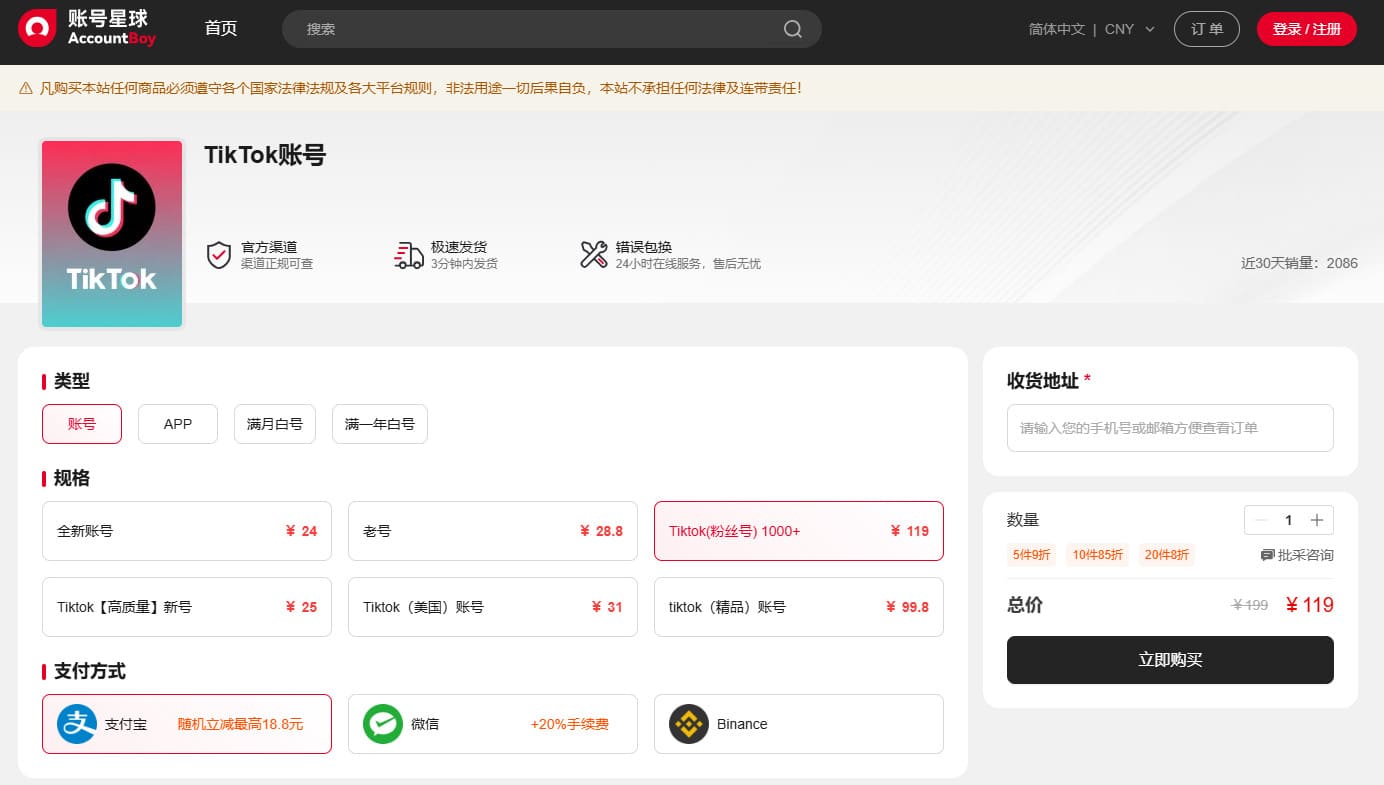Viewport: 1384px width, 785px height.
Task: Click the +20%手续费 fee note
Action: coord(570,724)
